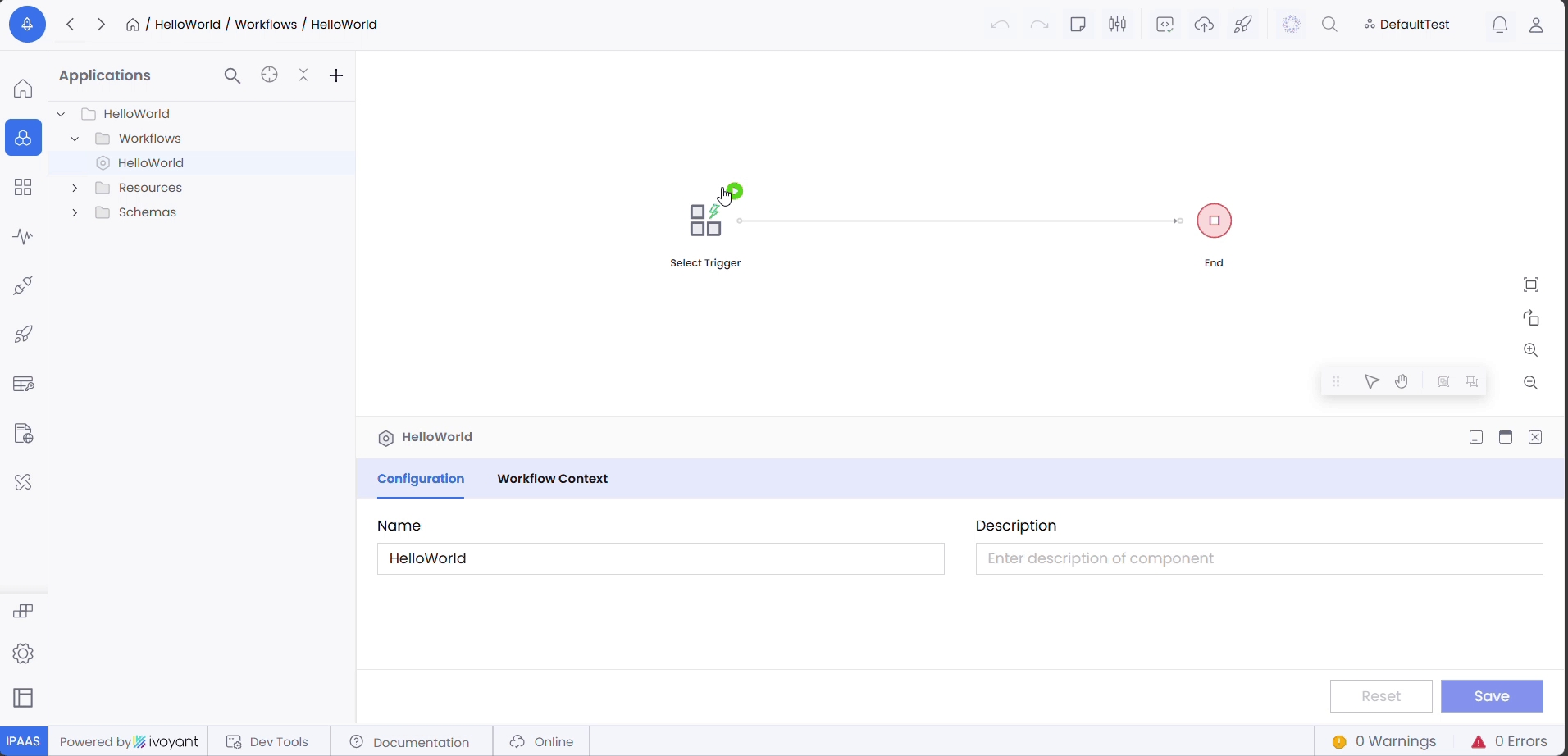Open the Documentation link
The width and height of the screenshot is (1568, 756).
point(410,742)
